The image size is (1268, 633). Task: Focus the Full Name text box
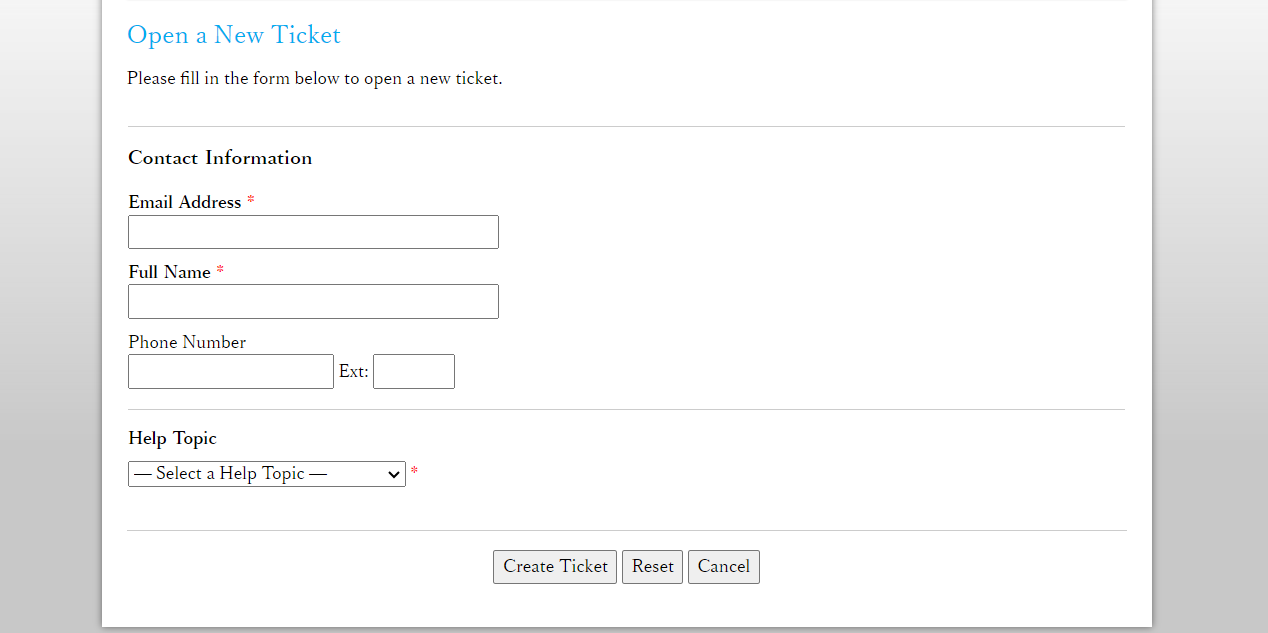tap(313, 302)
